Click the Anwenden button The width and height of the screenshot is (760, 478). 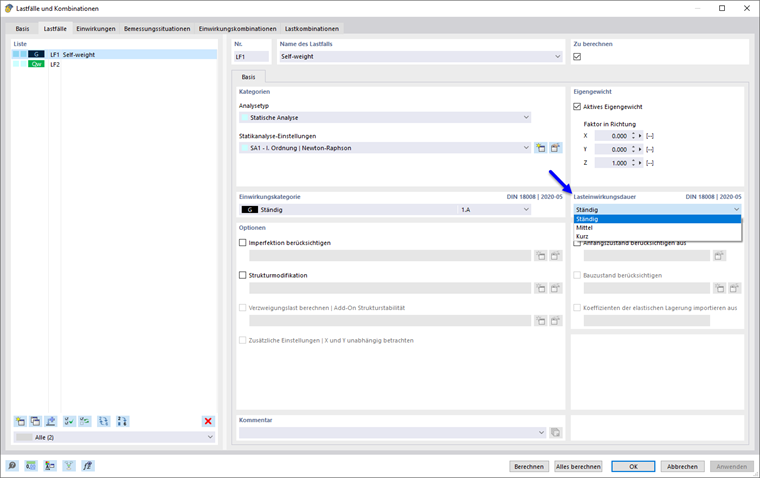[731, 466]
